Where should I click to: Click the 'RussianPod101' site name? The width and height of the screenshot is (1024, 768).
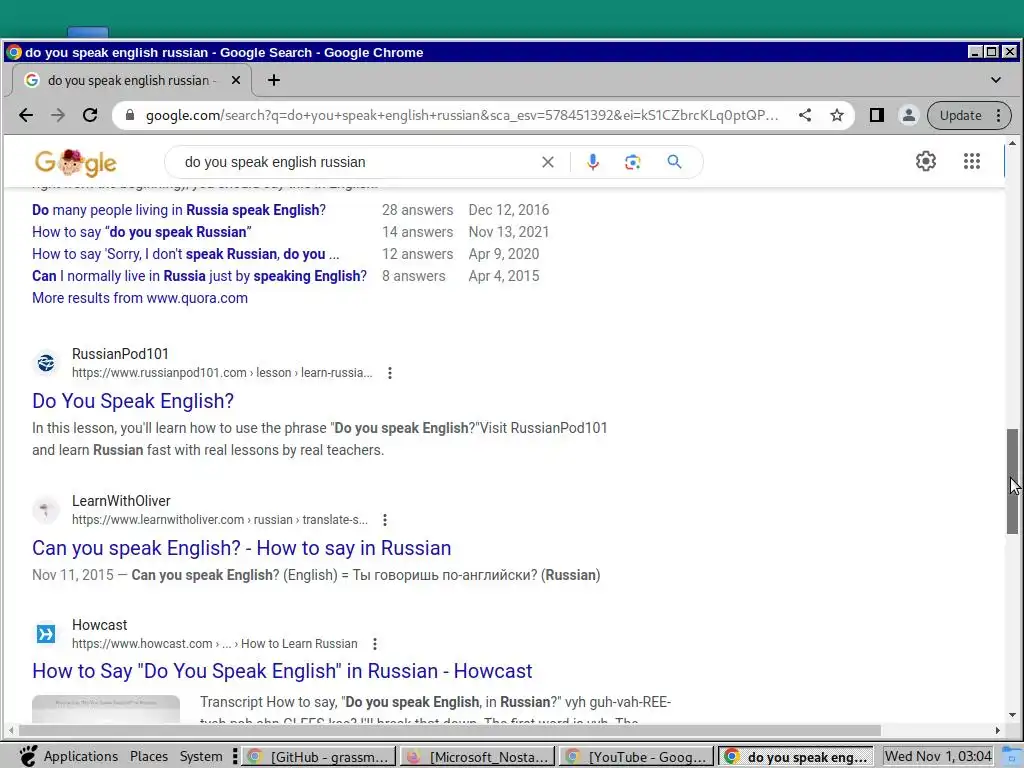pyautogui.click(x=120, y=354)
